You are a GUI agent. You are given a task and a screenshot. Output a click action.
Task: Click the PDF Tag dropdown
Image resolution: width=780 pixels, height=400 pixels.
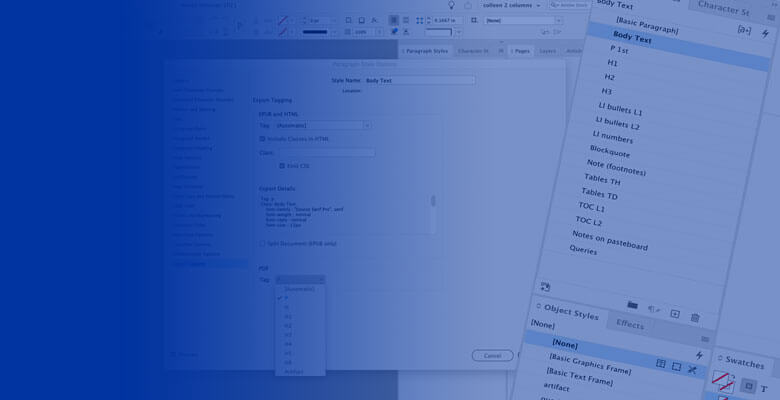[x=300, y=280]
